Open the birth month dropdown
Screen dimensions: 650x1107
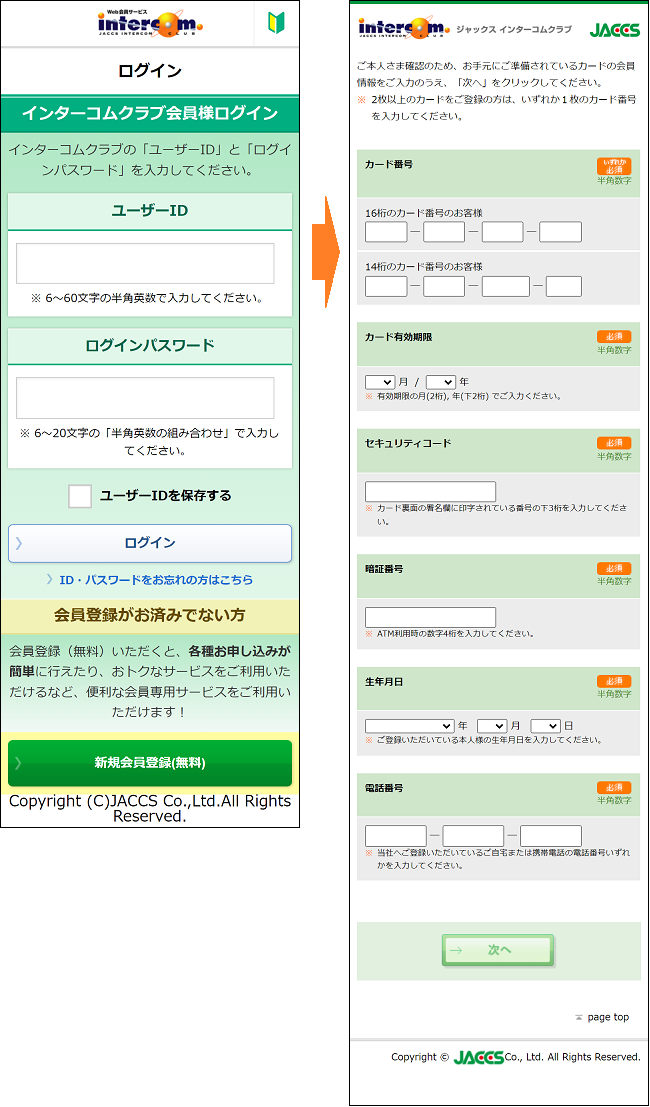pyautogui.click(x=492, y=726)
